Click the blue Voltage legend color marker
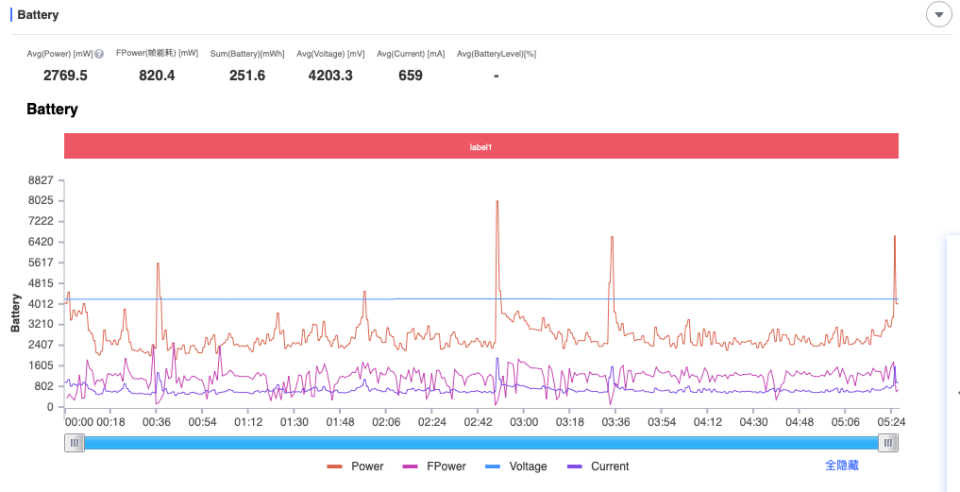 click(x=492, y=466)
